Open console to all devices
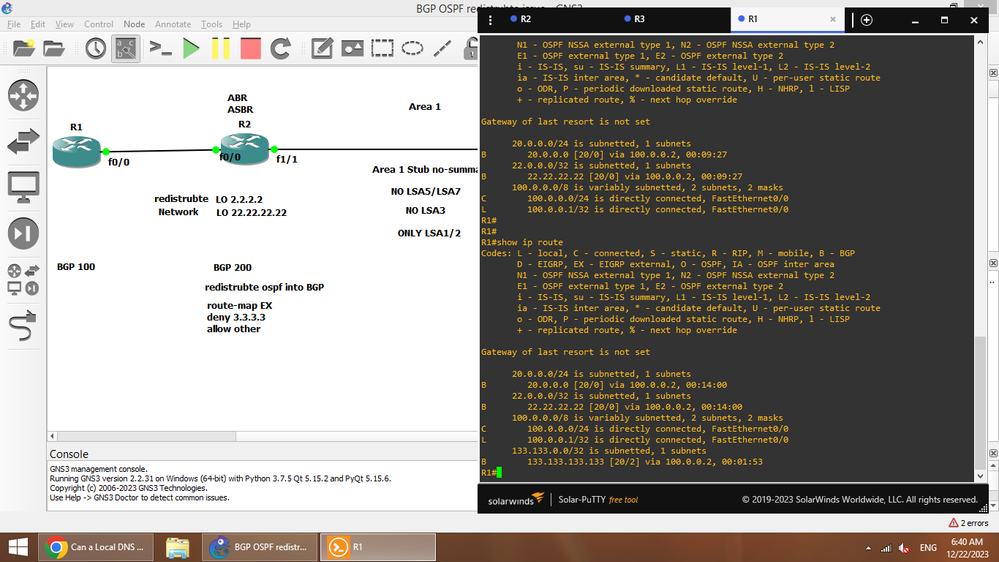 (160, 48)
